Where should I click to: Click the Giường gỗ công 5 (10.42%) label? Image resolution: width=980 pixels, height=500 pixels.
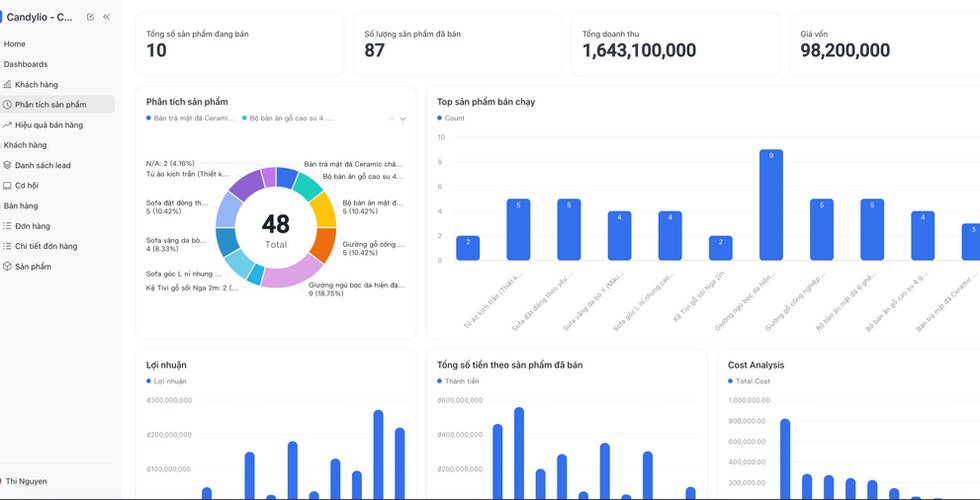pyautogui.click(x=372, y=248)
